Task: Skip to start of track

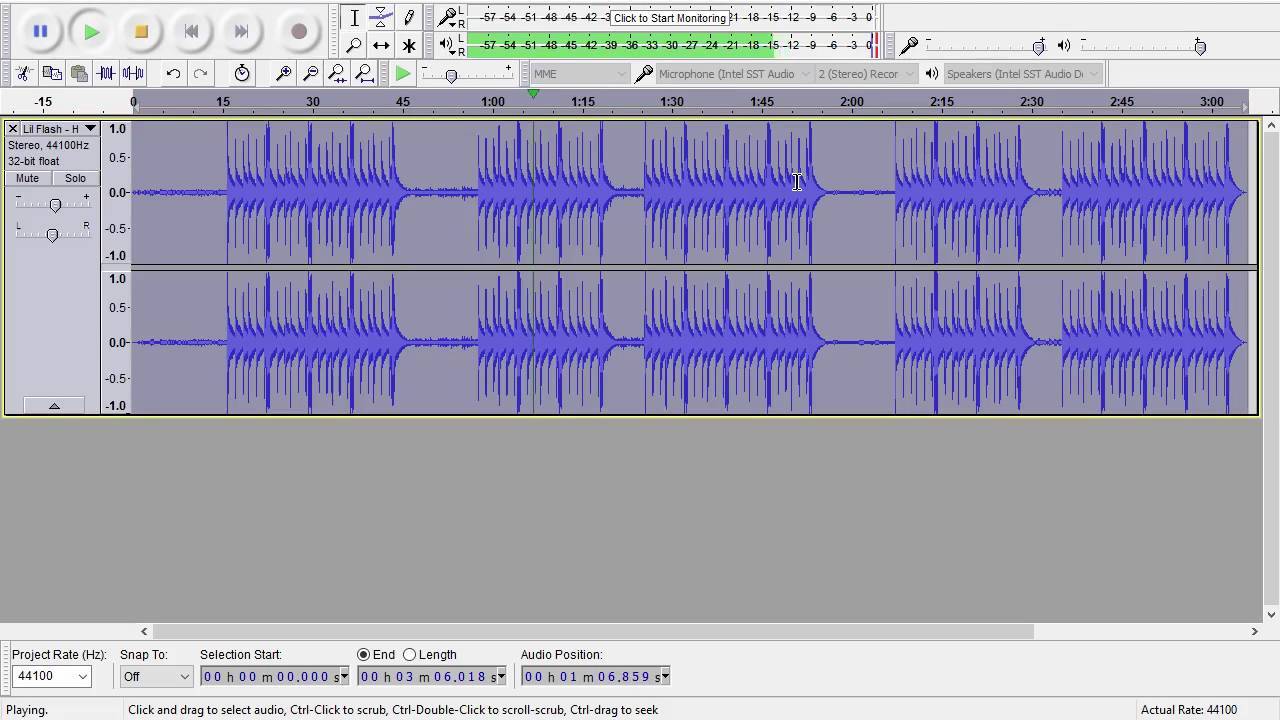Action: tap(191, 31)
